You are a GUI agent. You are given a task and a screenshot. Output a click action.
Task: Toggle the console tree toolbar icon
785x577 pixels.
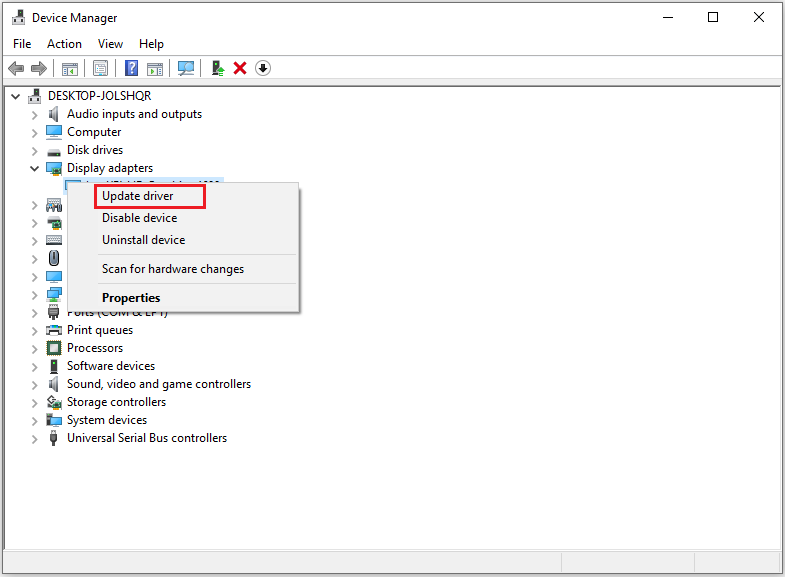[x=70, y=69]
